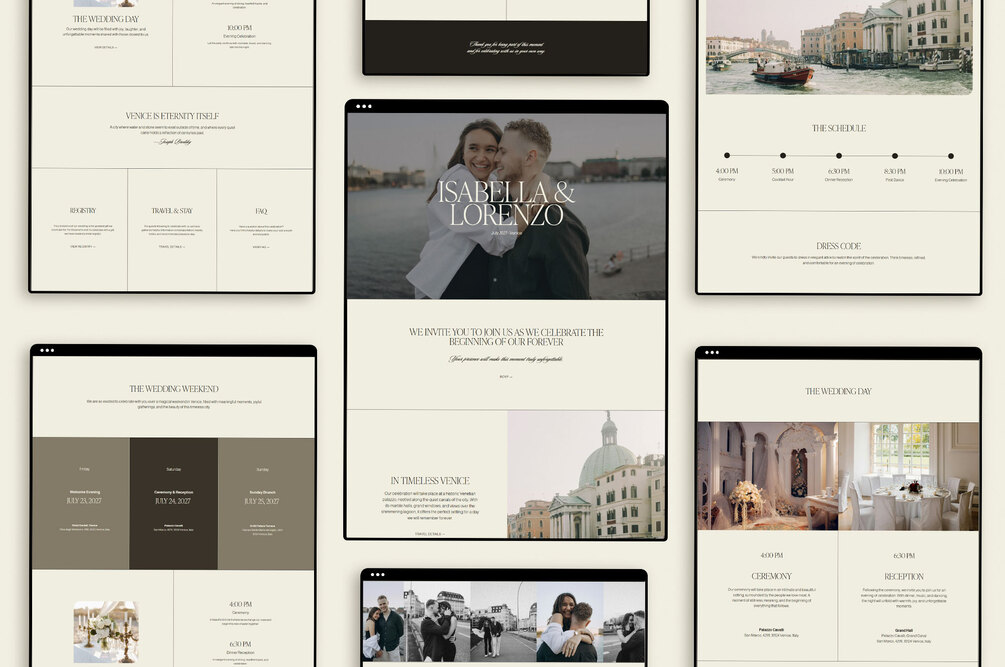Viewport: 1005px width, 667px height.
Task: Click the REGISTRY card heading
Action: point(83,210)
